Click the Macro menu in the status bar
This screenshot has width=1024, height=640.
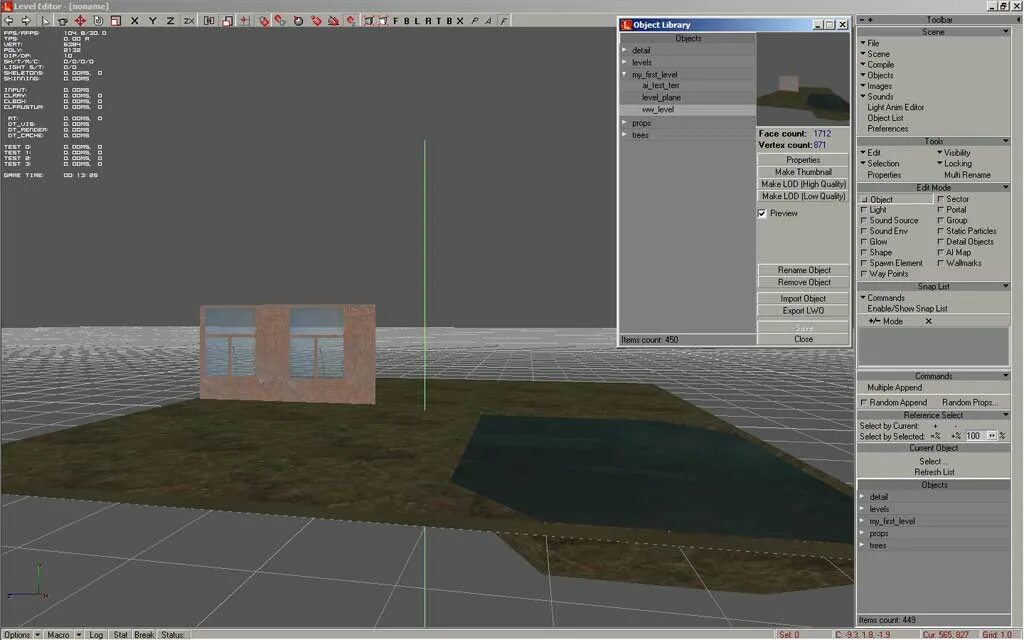click(60, 633)
